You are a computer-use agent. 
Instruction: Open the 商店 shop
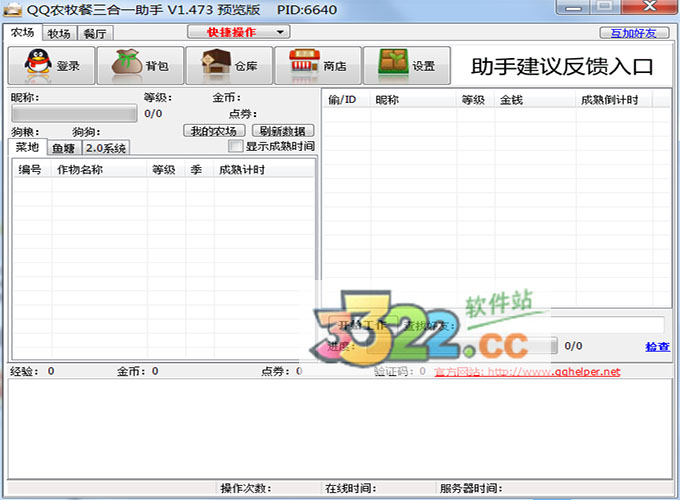pos(317,66)
